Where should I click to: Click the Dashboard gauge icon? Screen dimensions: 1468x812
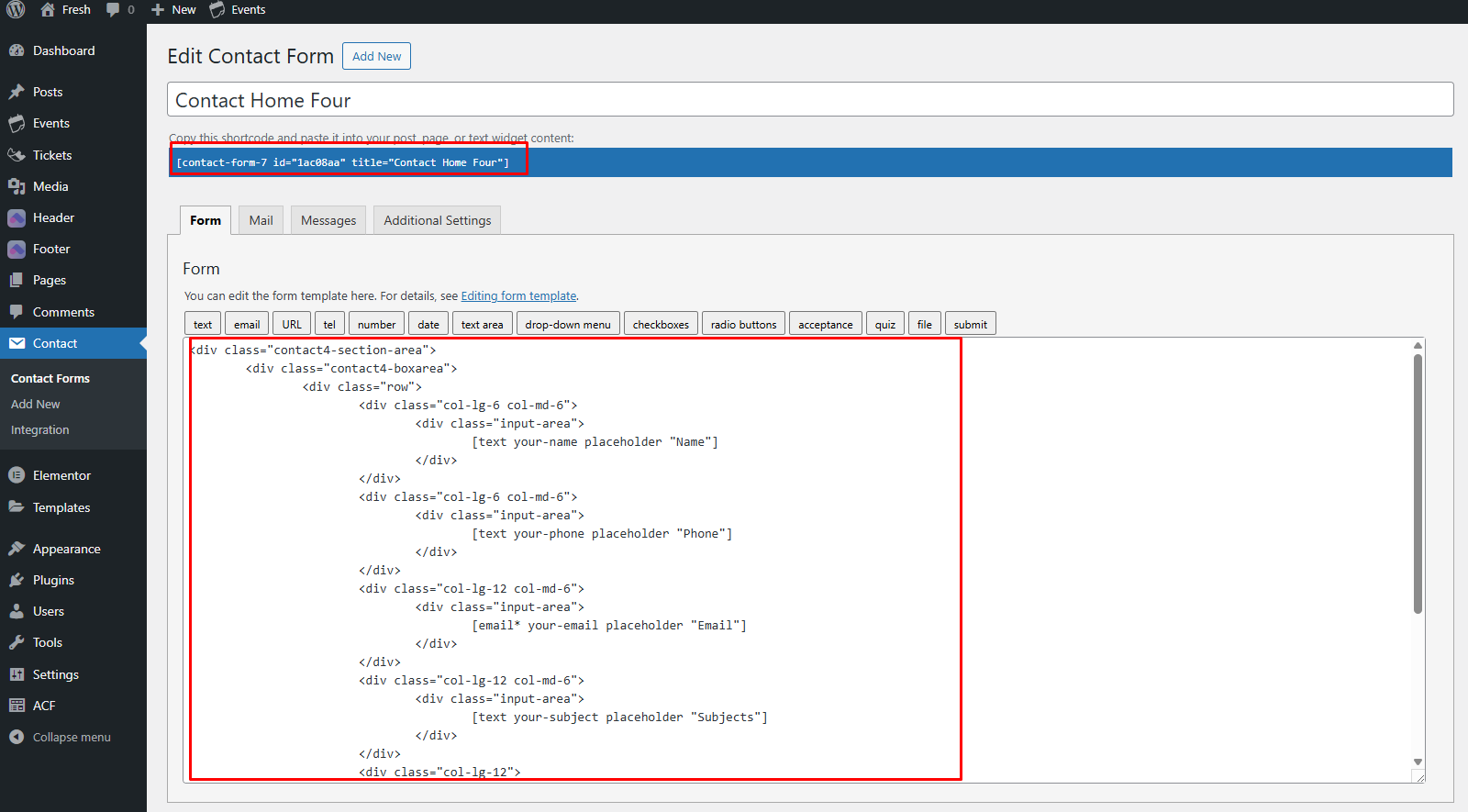(17, 50)
